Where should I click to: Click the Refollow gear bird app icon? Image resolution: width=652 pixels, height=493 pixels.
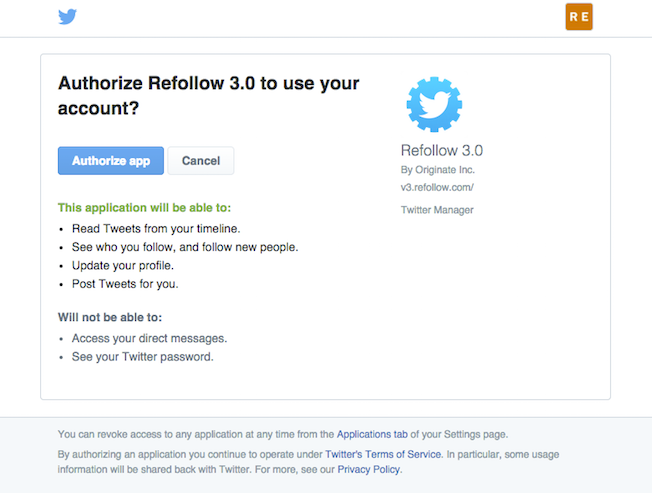434,104
